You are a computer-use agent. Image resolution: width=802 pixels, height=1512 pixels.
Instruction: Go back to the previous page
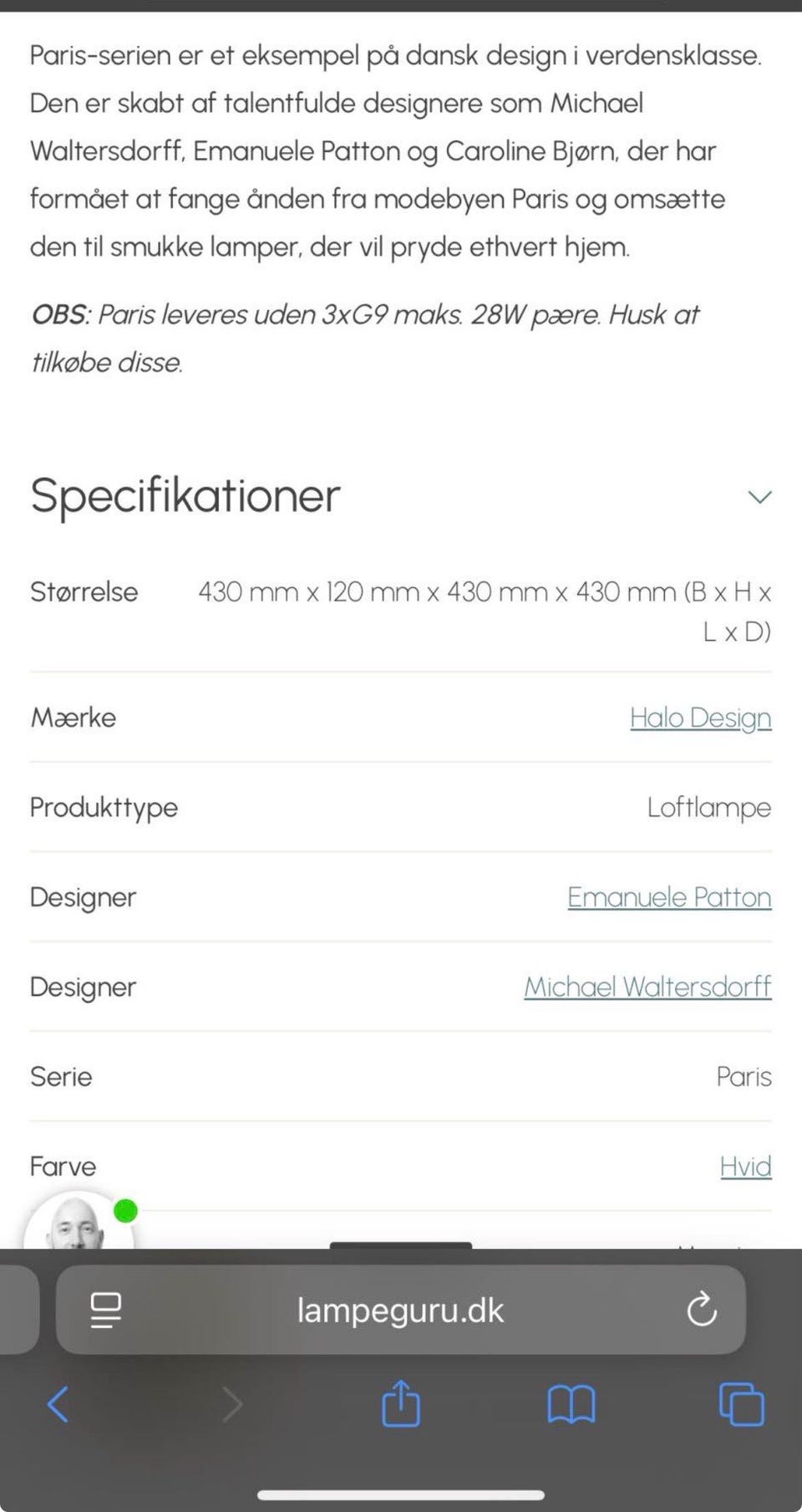[58, 1404]
